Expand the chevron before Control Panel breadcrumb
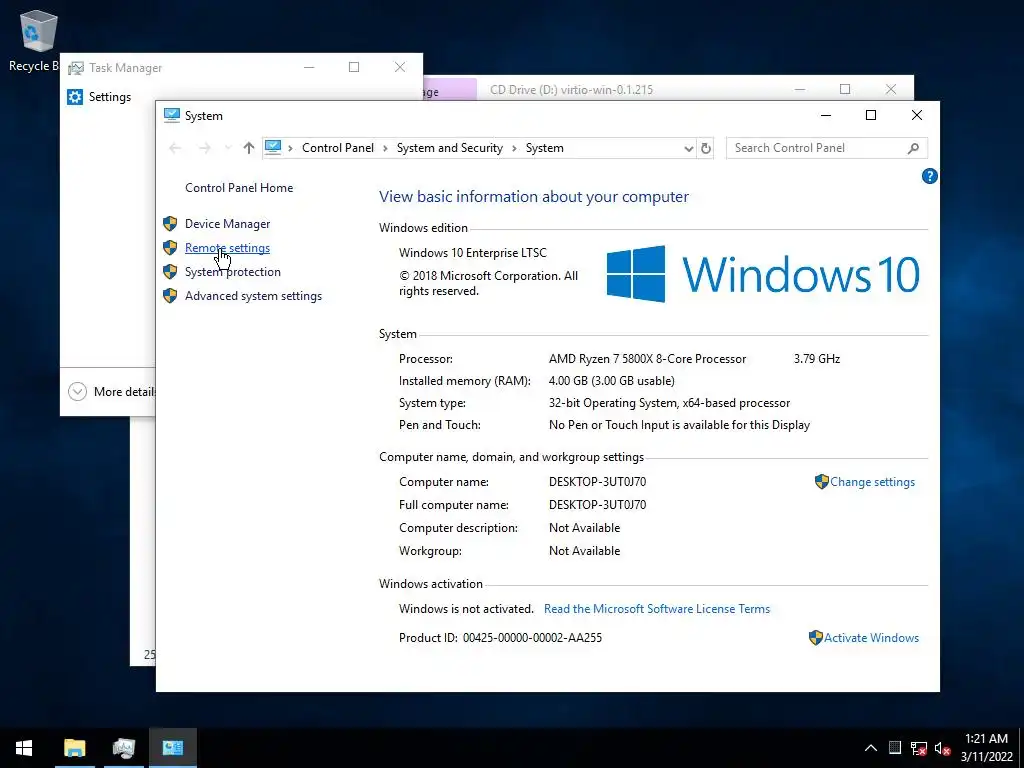 pyautogui.click(x=291, y=149)
